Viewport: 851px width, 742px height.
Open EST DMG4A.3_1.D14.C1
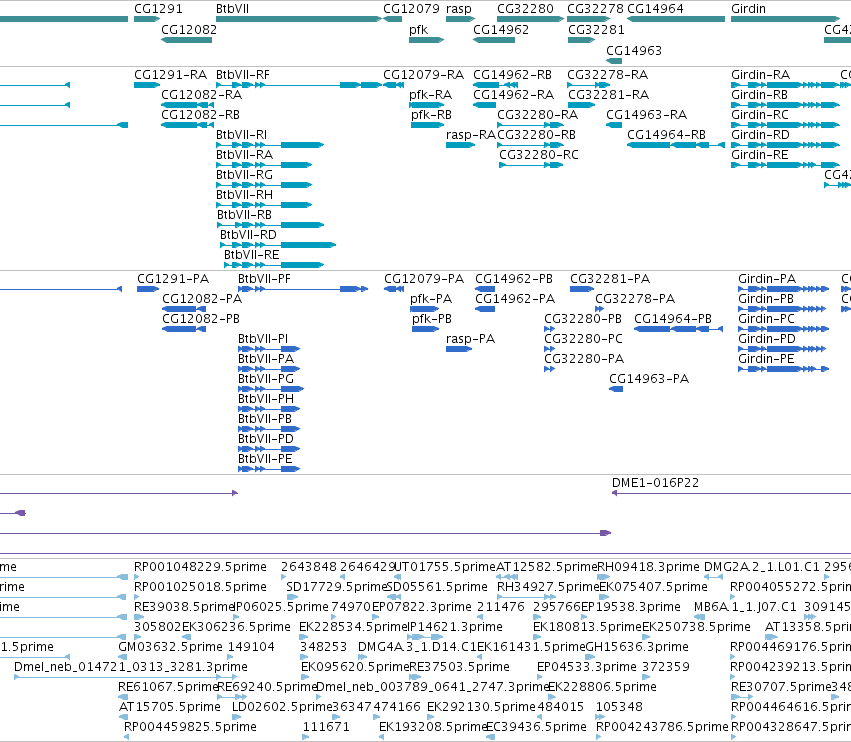pos(417,646)
